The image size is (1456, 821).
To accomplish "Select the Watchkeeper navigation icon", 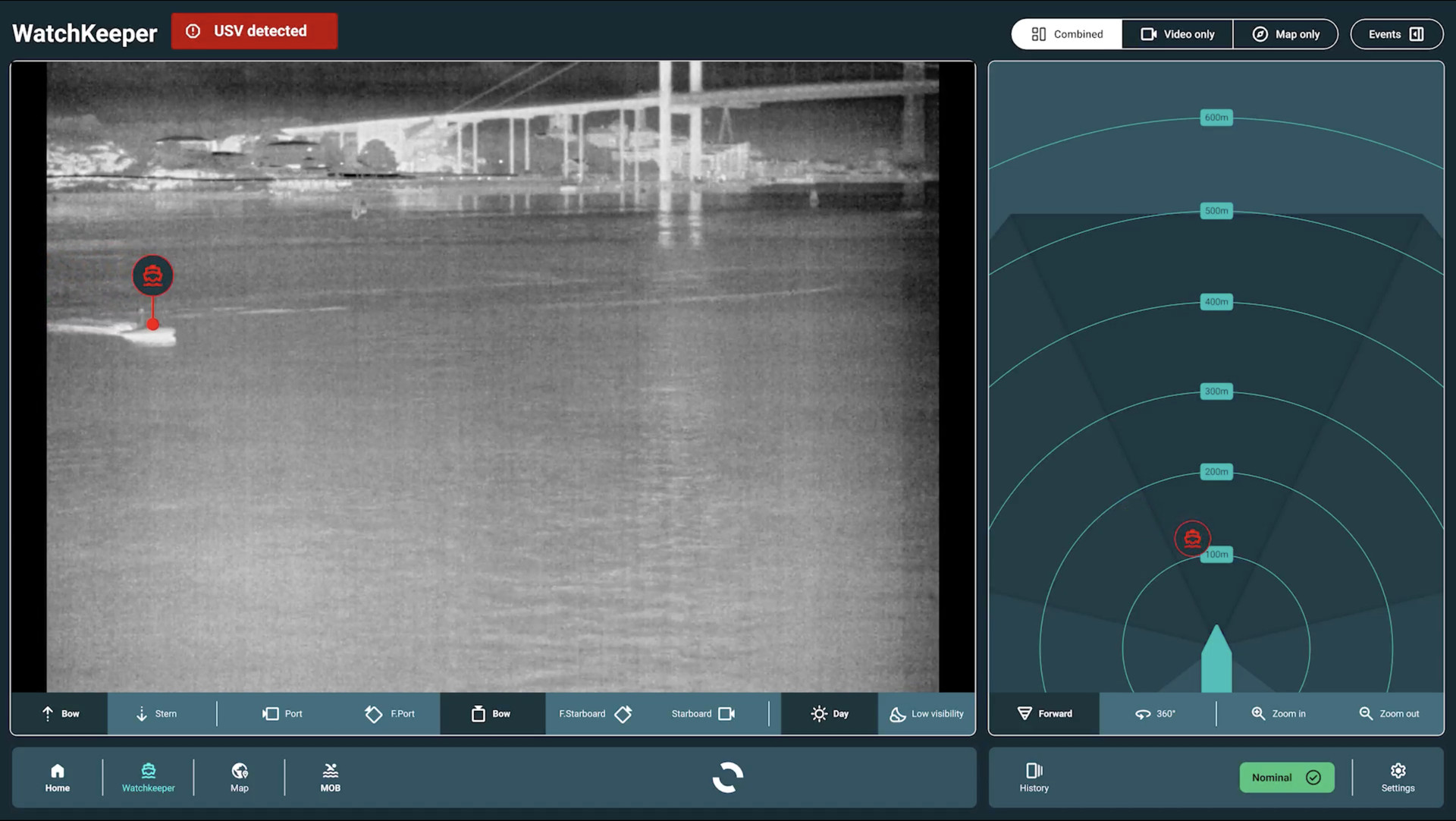I will [x=149, y=778].
